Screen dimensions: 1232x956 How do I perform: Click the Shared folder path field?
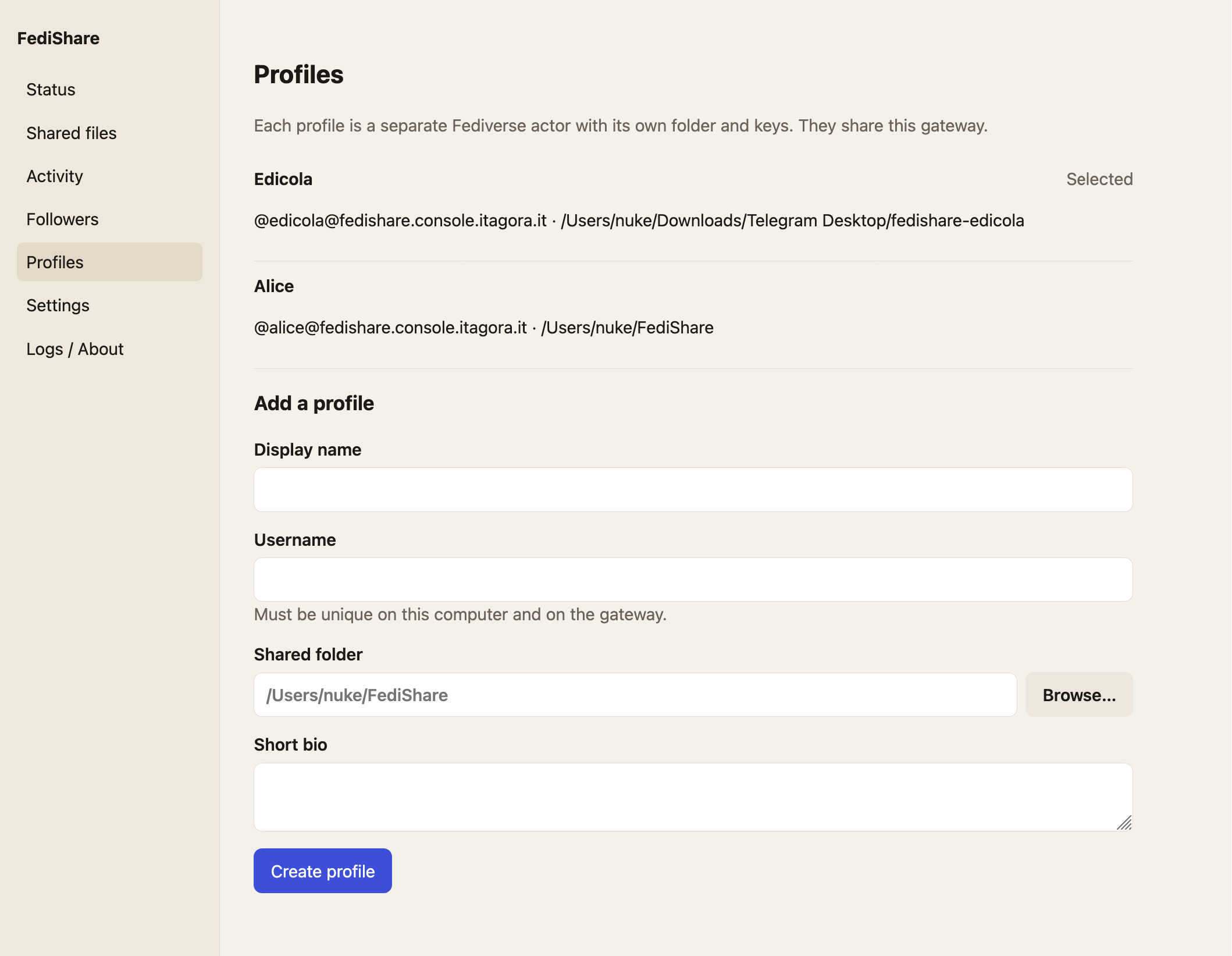(x=635, y=695)
